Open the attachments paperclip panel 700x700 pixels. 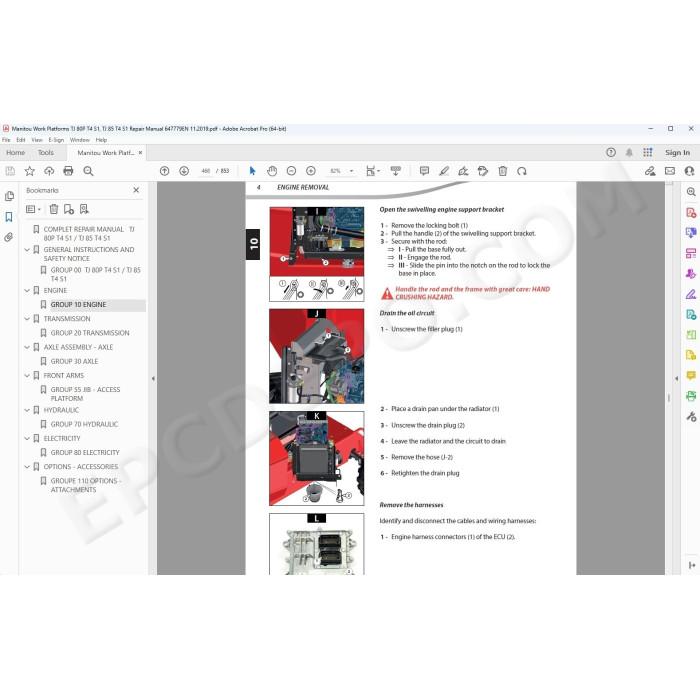(9, 238)
